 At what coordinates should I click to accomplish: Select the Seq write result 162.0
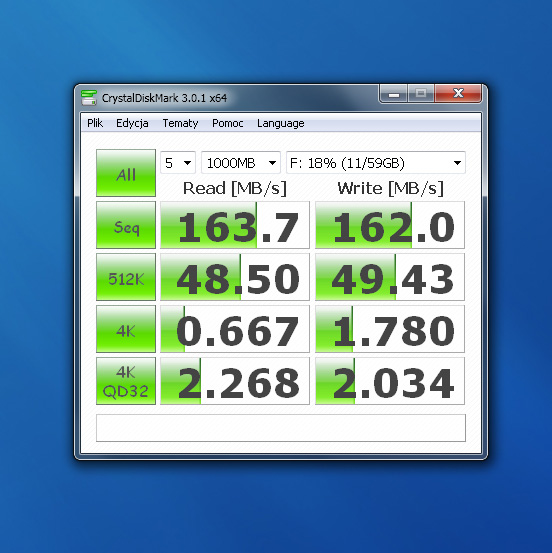click(390, 225)
